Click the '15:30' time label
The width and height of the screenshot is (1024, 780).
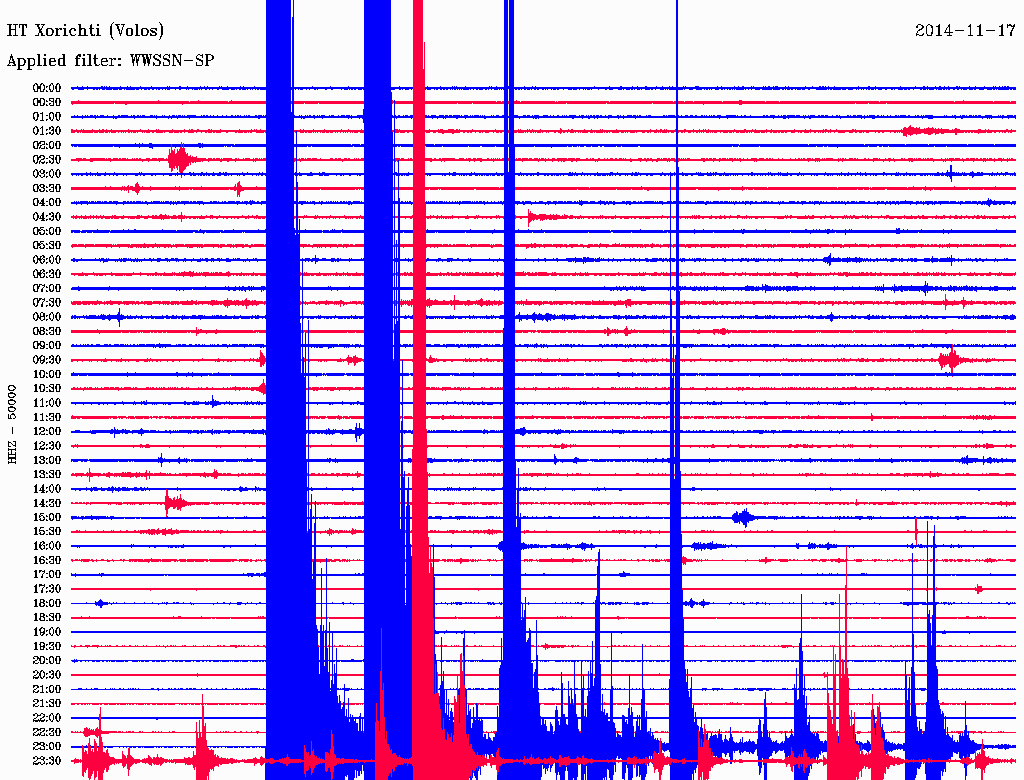point(47,532)
